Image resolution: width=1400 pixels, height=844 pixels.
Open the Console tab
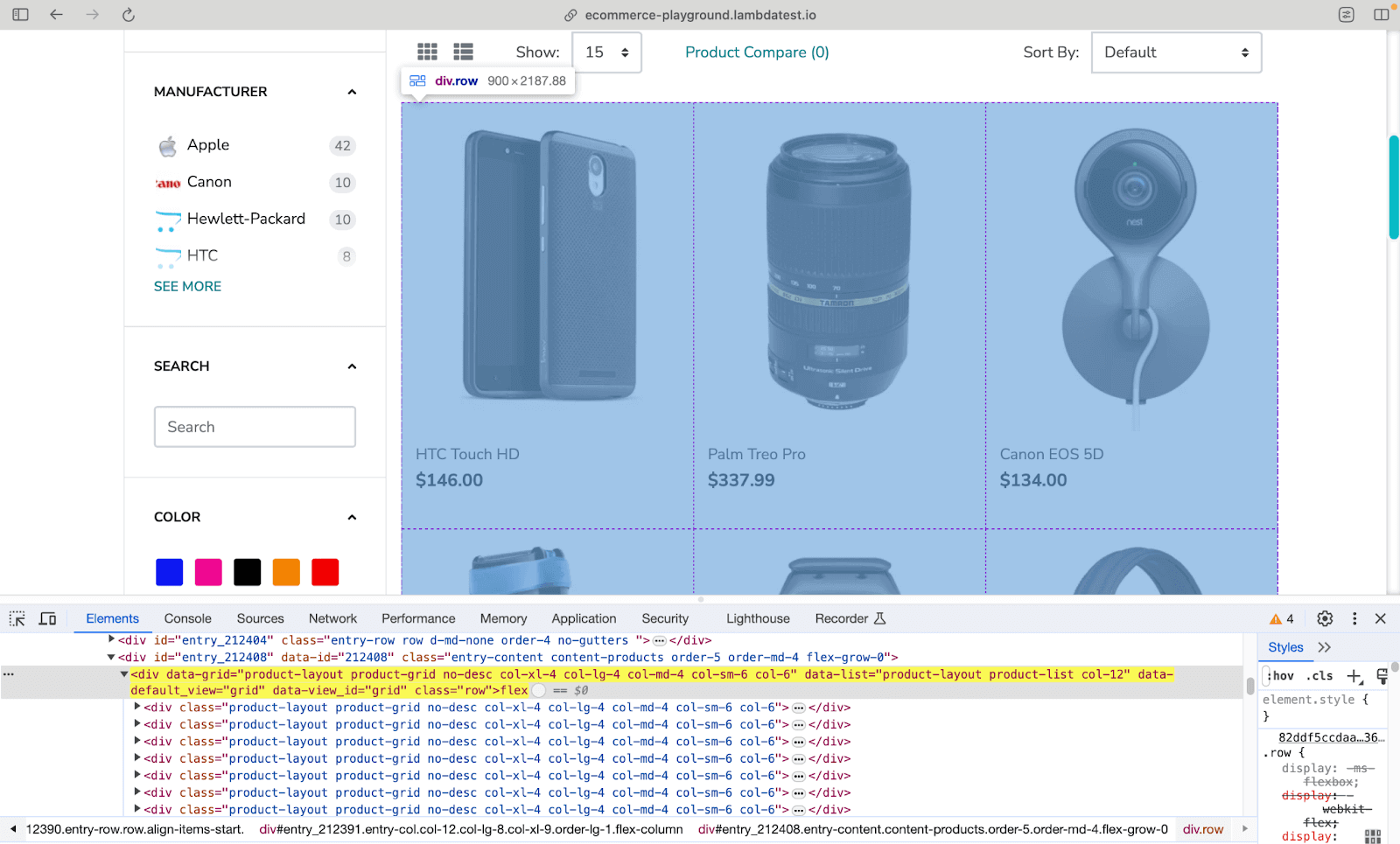(187, 619)
